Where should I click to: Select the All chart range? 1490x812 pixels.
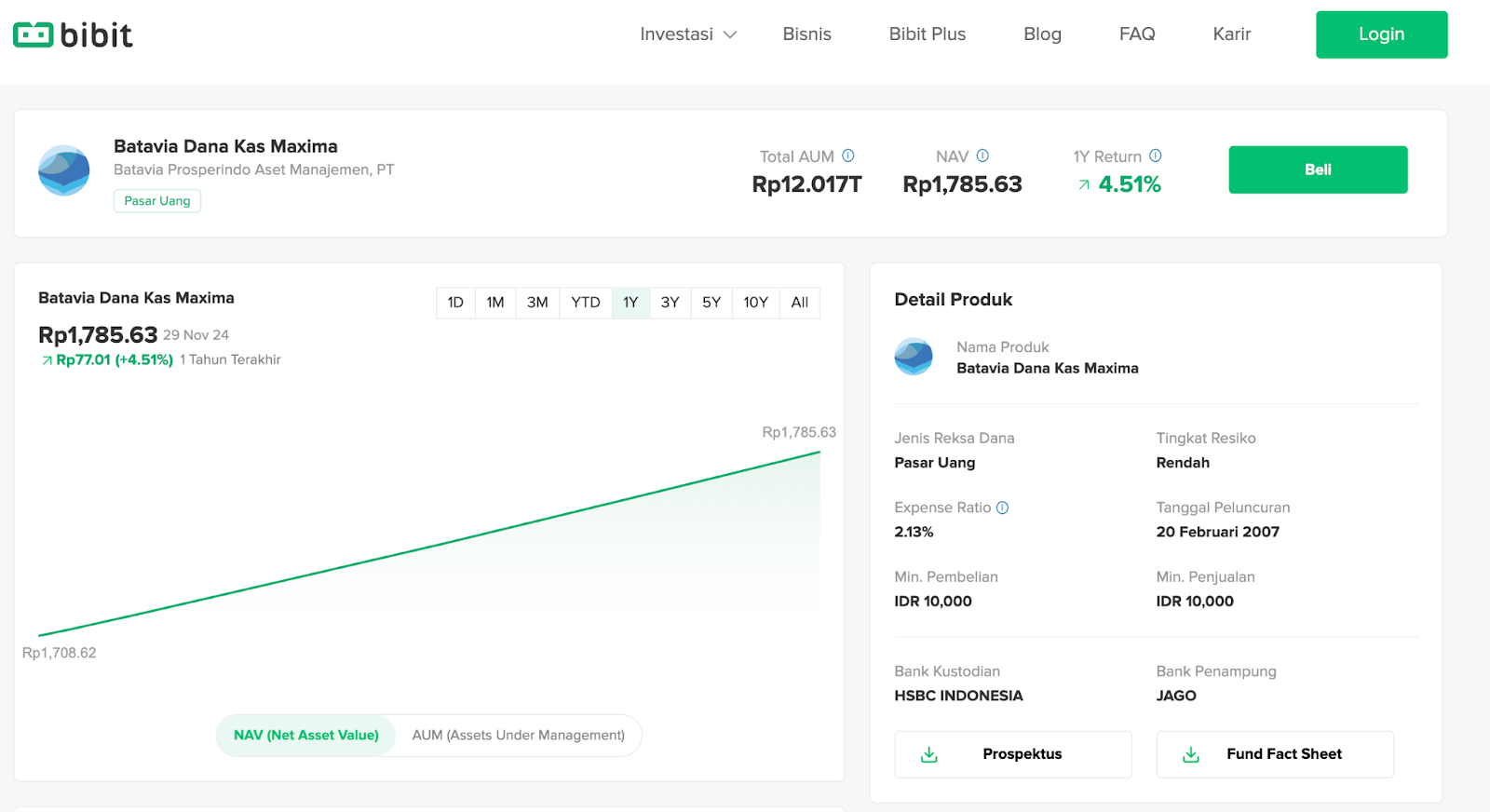pyautogui.click(x=800, y=303)
